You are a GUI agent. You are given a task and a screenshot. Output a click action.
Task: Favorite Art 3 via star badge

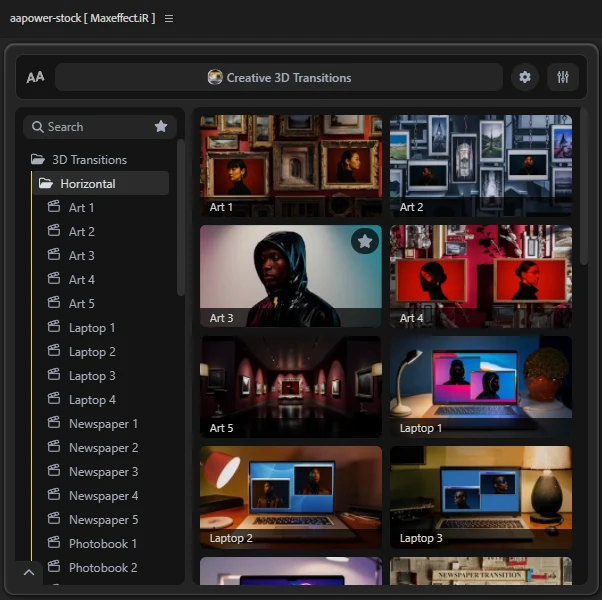tap(365, 241)
